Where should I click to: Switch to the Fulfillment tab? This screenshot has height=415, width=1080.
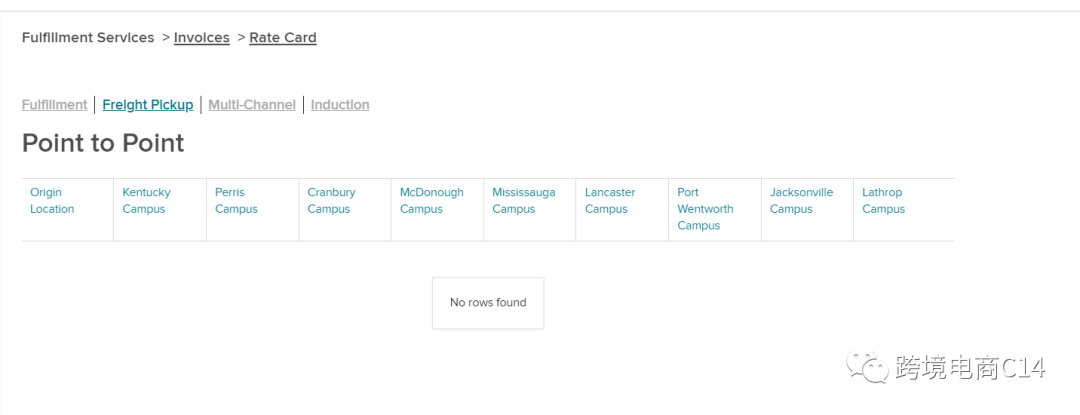(x=55, y=105)
